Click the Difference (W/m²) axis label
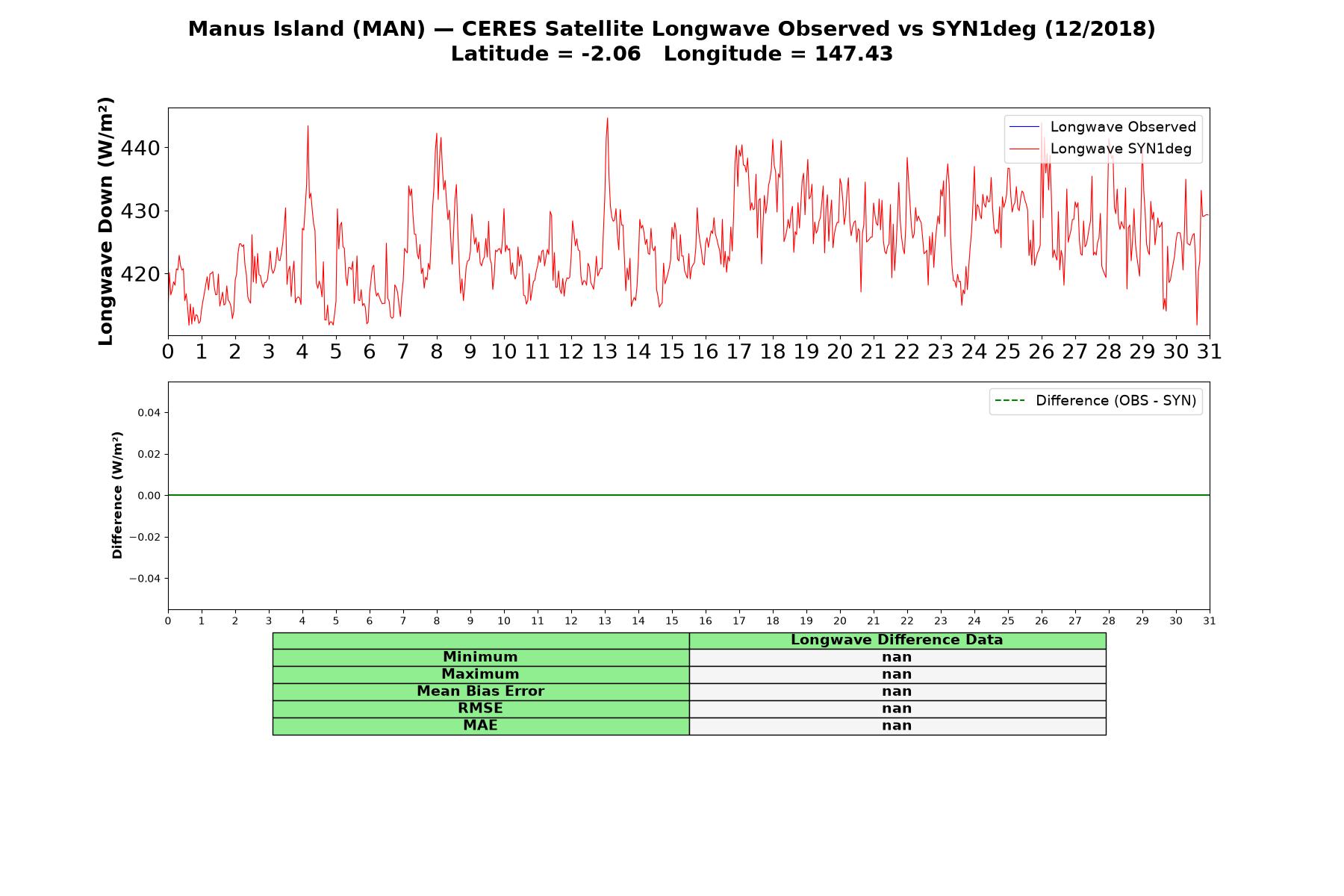 click(117, 495)
